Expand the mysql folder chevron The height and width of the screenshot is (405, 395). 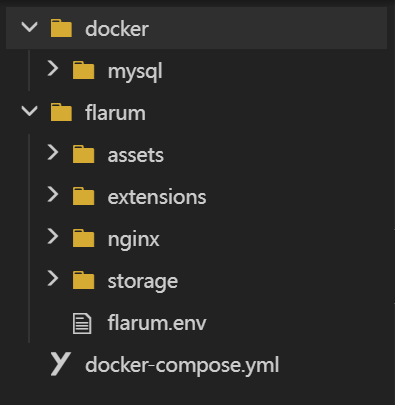tap(53, 69)
